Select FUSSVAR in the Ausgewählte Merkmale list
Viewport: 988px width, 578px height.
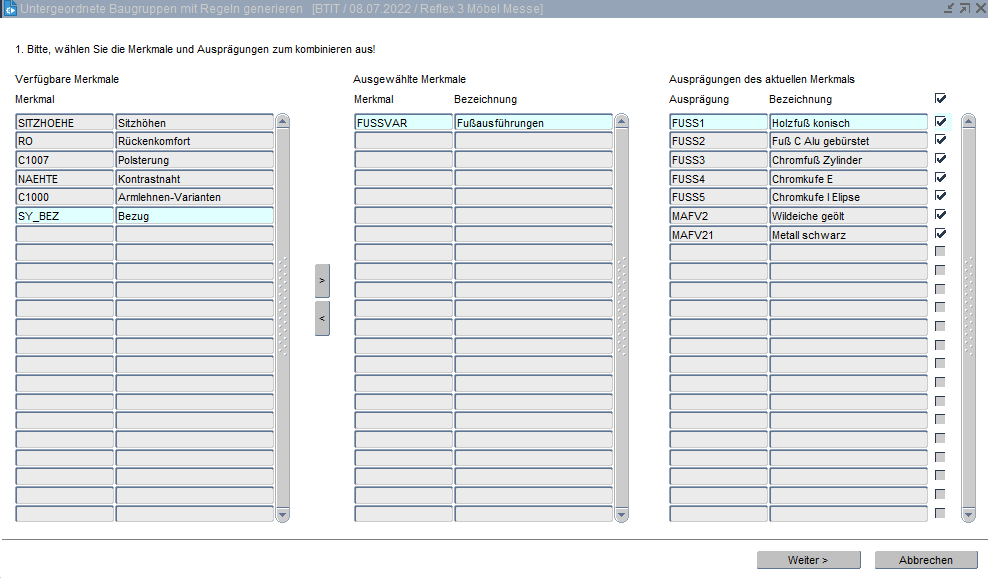pos(403,123)
